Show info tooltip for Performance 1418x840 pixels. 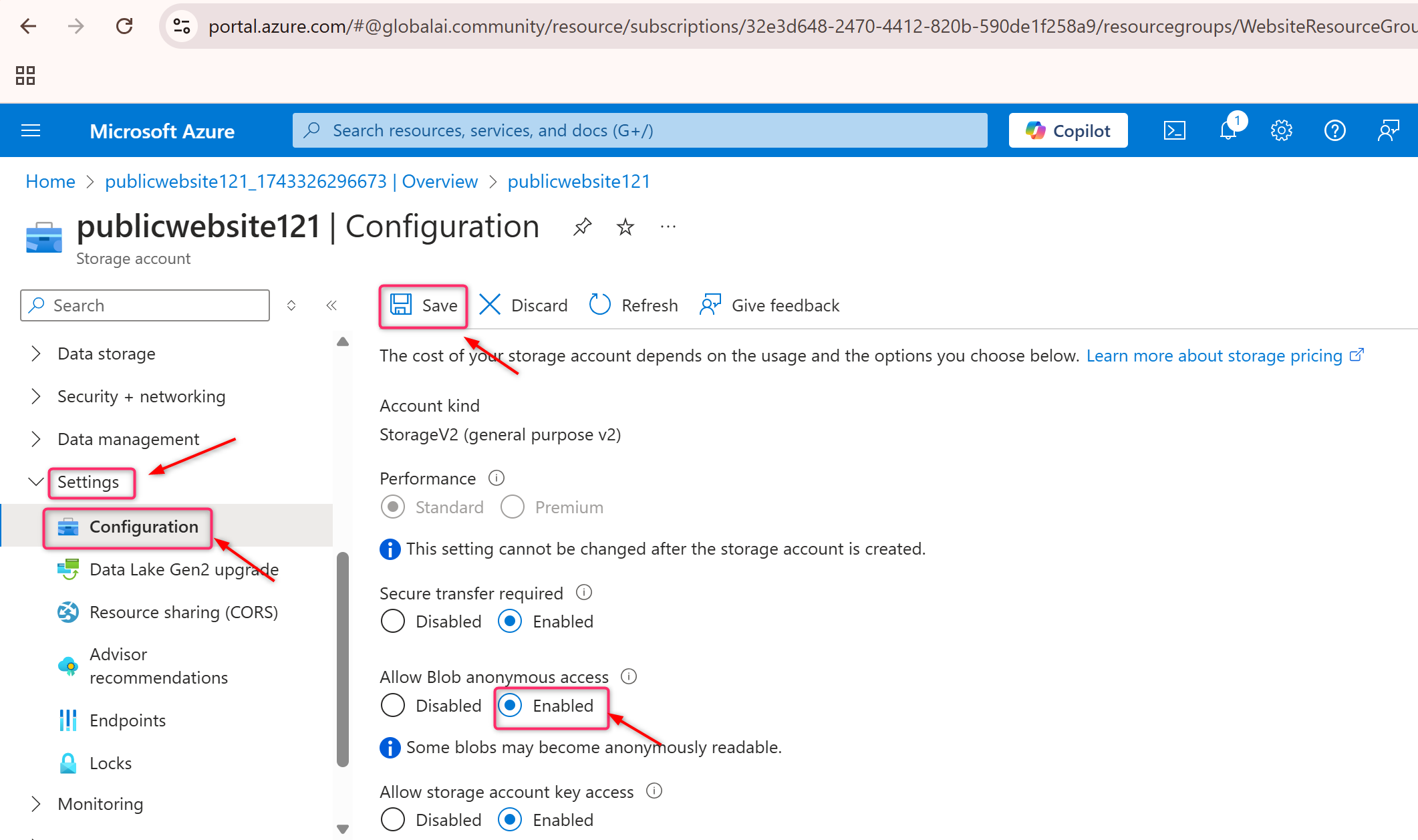[x=497, y=478]
